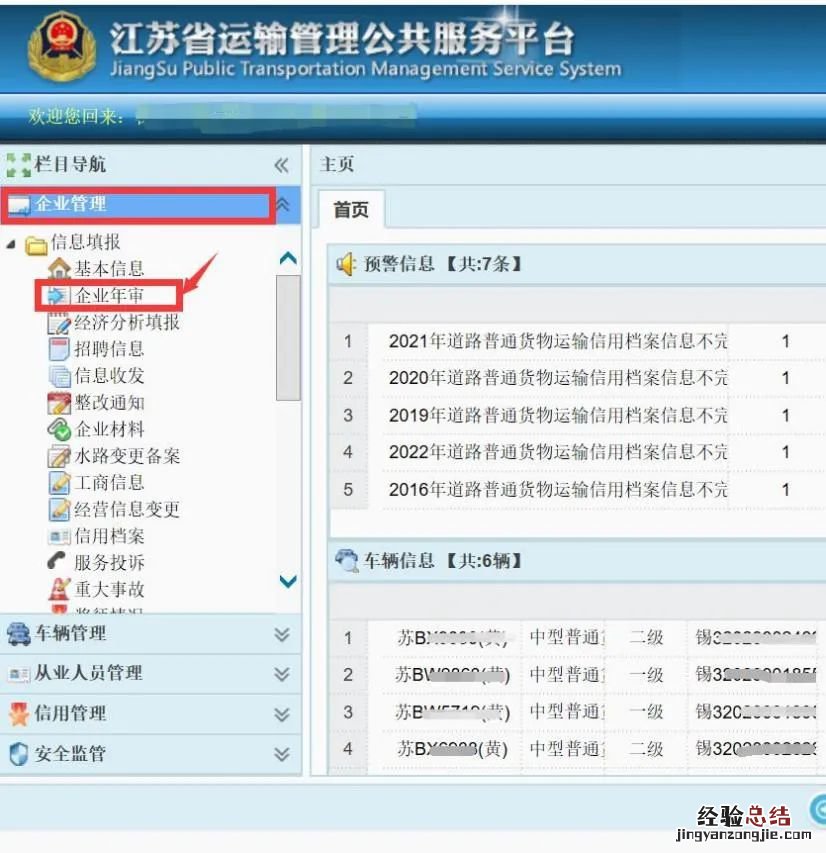This screenshot has height=853, width=826.
Task: Click the 企业材料 paperclip icon
Action: click(x=59, y=430)
